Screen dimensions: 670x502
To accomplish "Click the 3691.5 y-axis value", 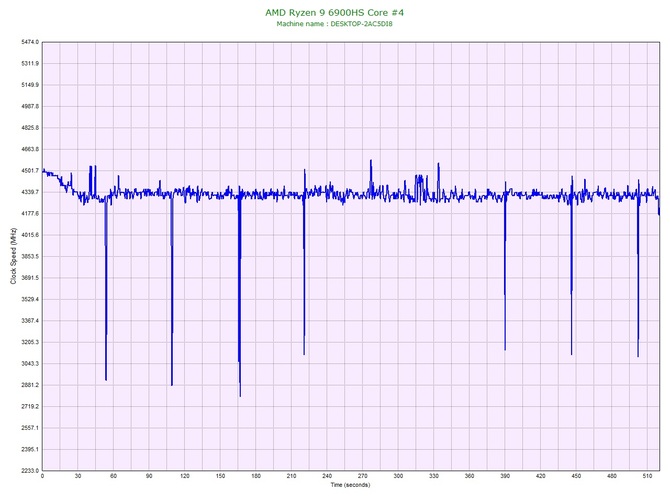I will [x=30, y=278].
